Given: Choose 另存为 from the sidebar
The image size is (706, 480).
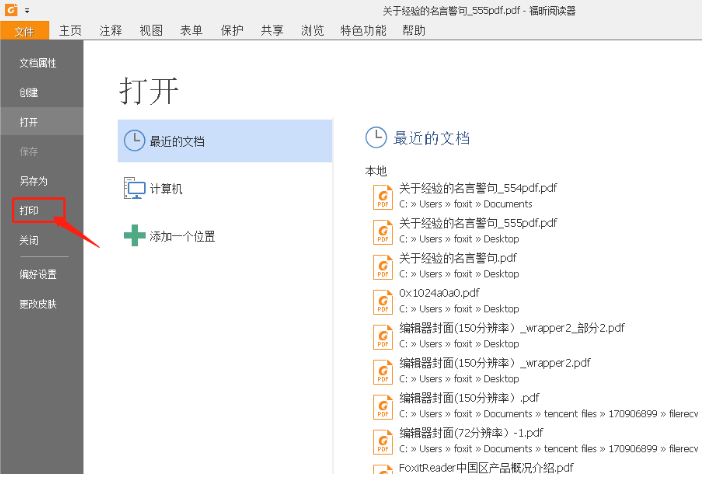Looking at the screenshot, I should click(x=33, y=181).
